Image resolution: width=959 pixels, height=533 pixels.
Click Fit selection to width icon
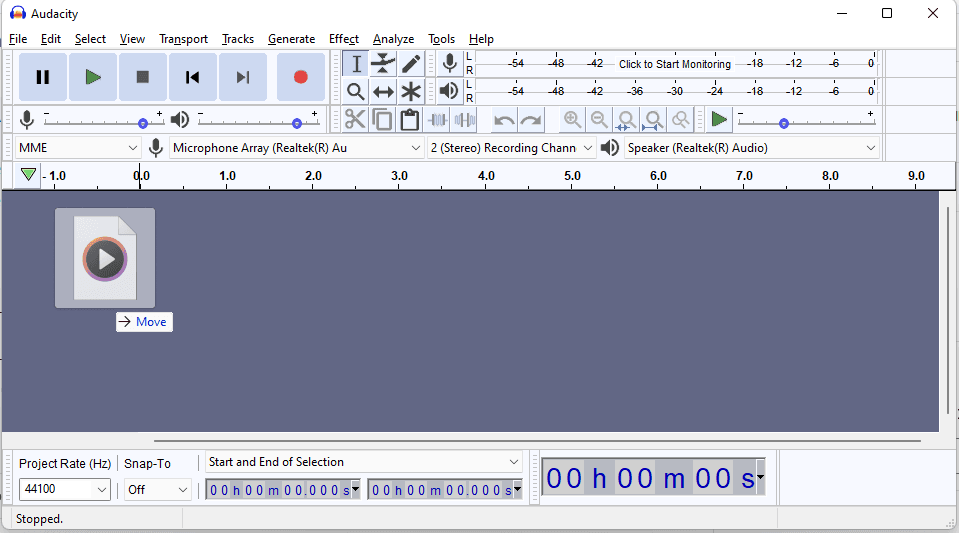click(626, 119)
